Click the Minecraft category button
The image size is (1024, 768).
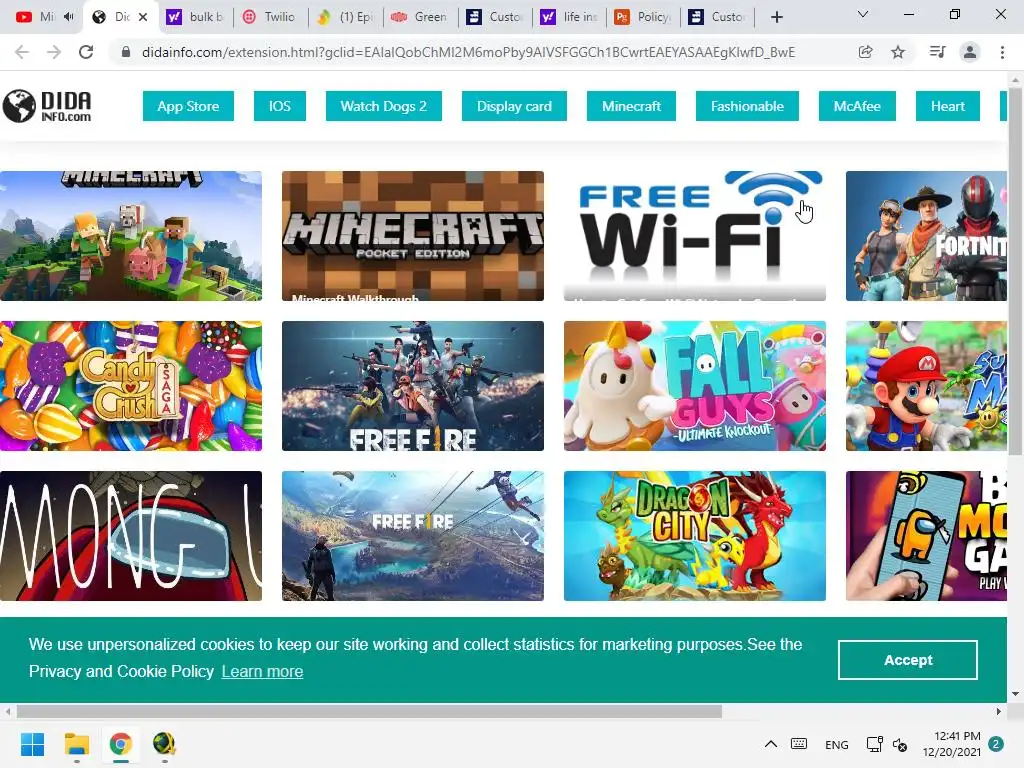click(631, 106)
